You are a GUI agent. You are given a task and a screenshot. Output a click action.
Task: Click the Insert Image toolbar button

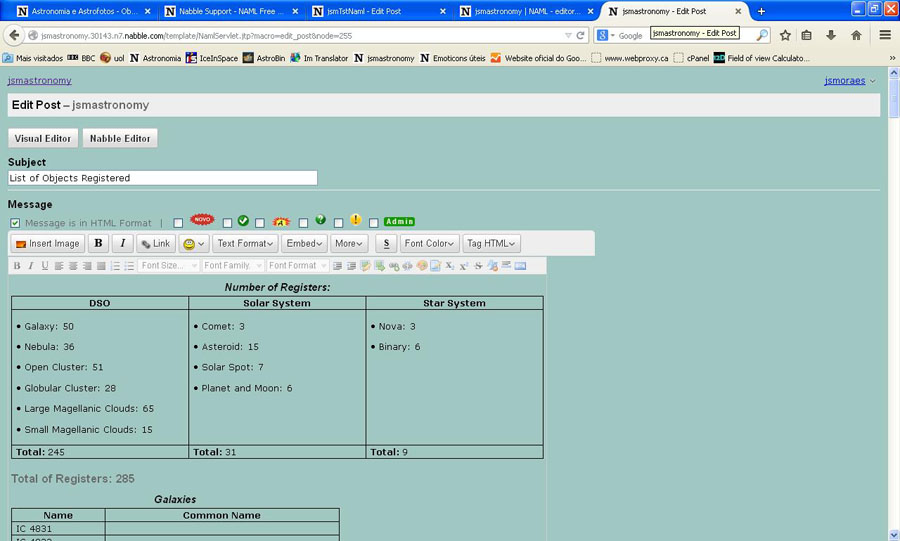47,243
